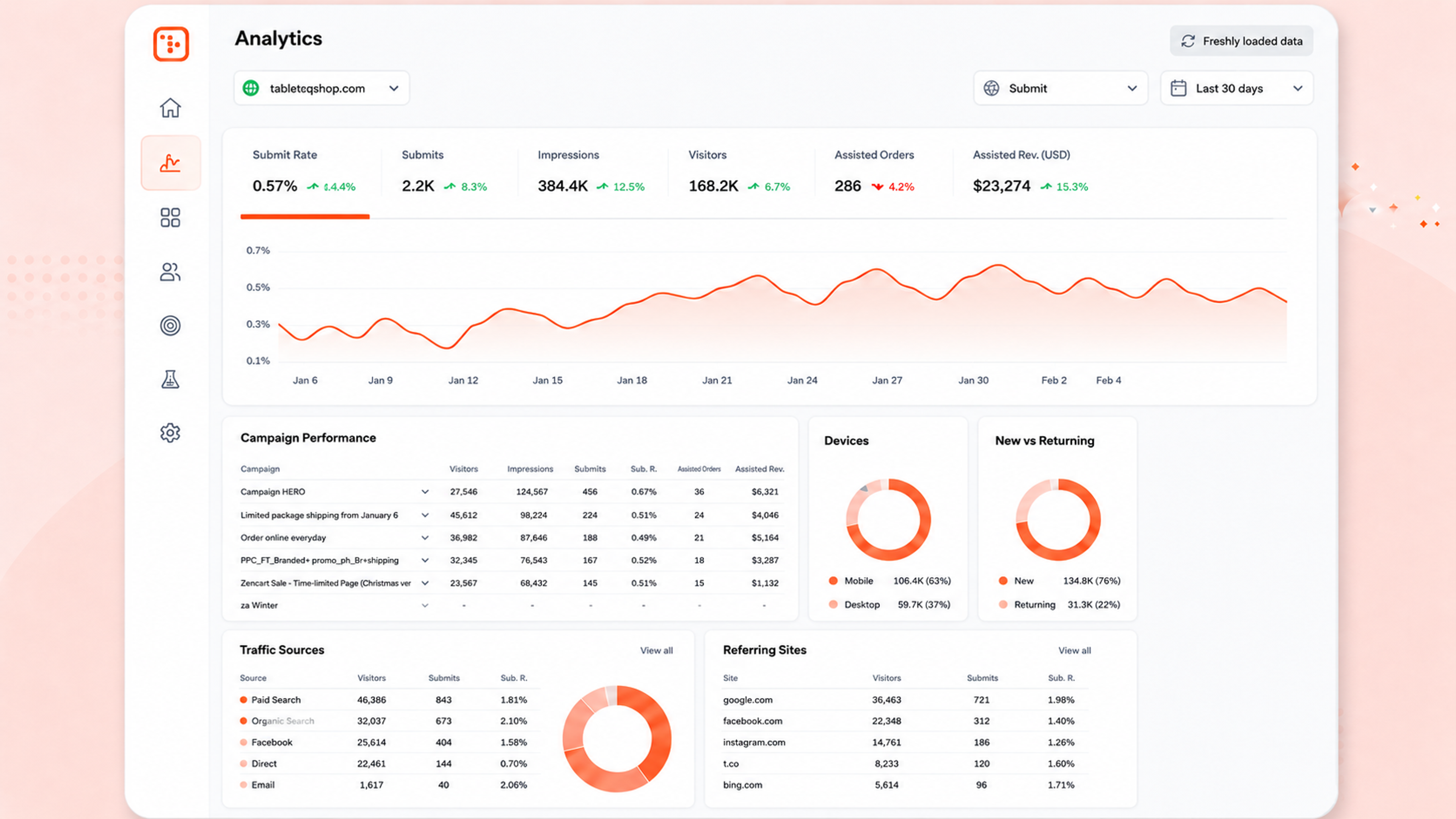1456x819 pixels.
Task: Expand the PPC_FT_Branded+ promo row
Action: 425,560
